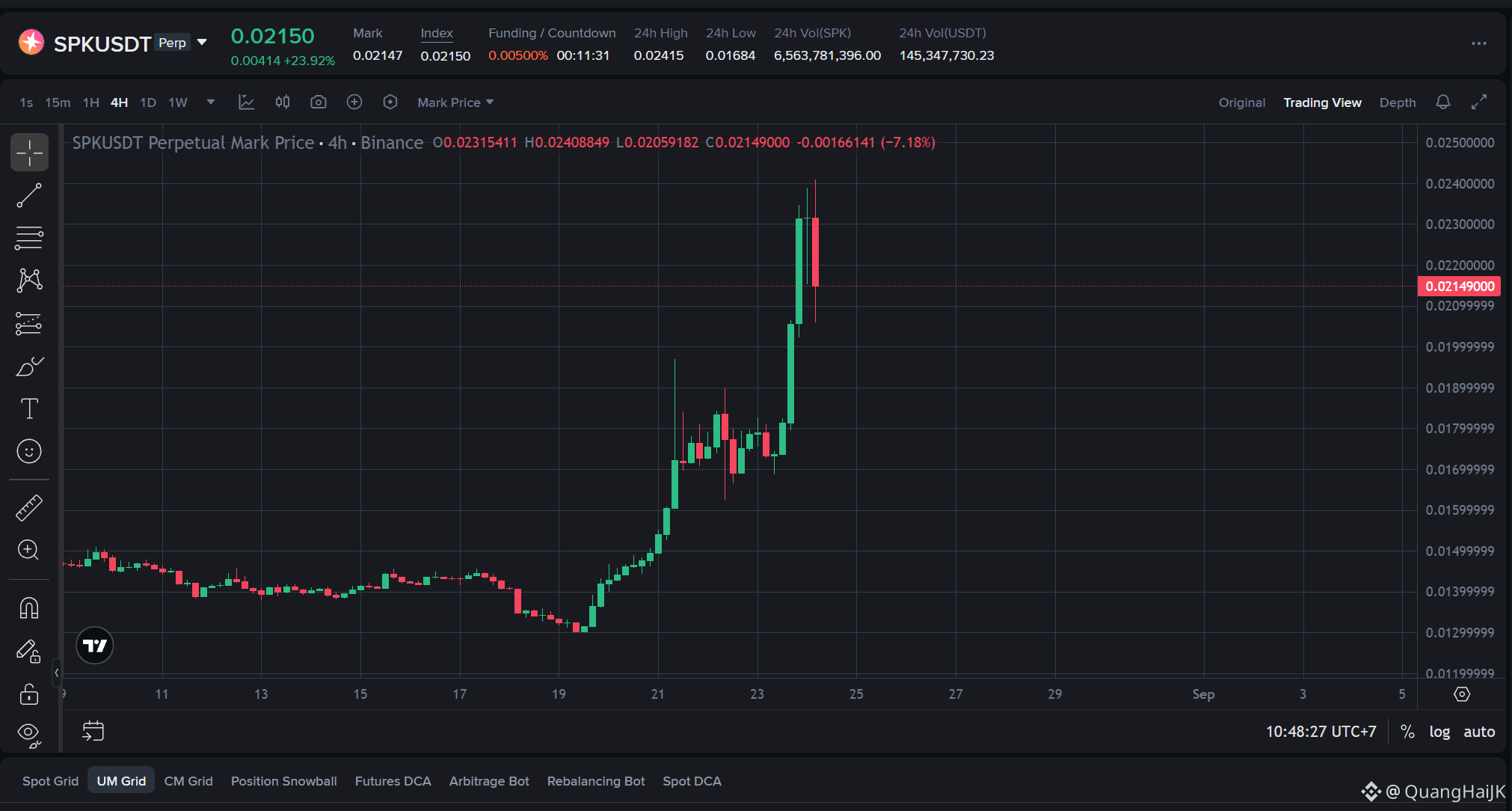The image size is (1512, 811).
Task: Open chart settings hexagon icon
Action: pyautogui.click(x=390, y=102)
